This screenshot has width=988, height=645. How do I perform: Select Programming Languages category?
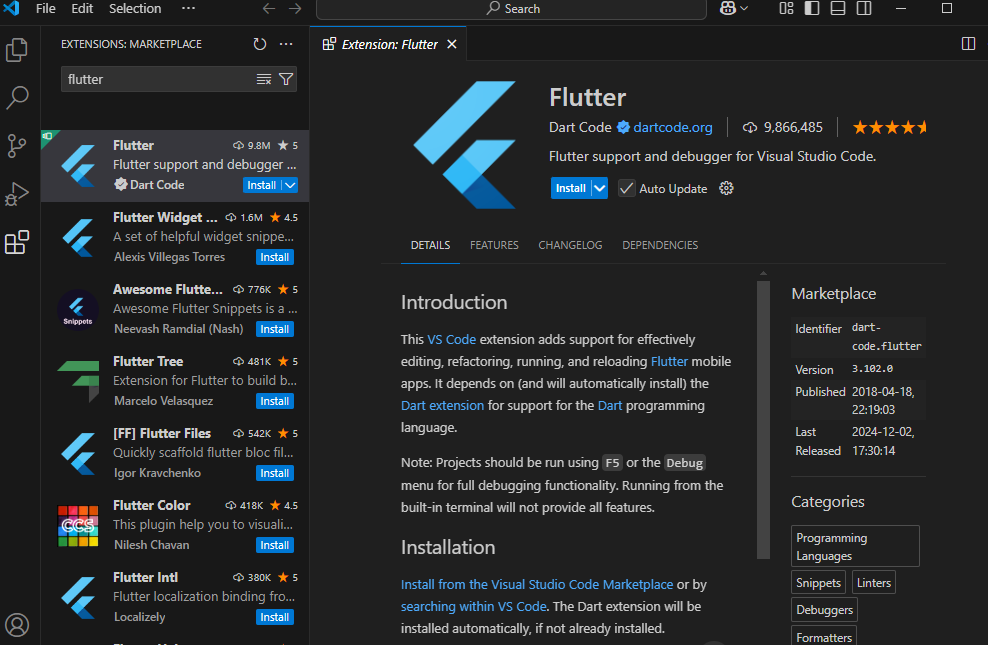point(855,546)
